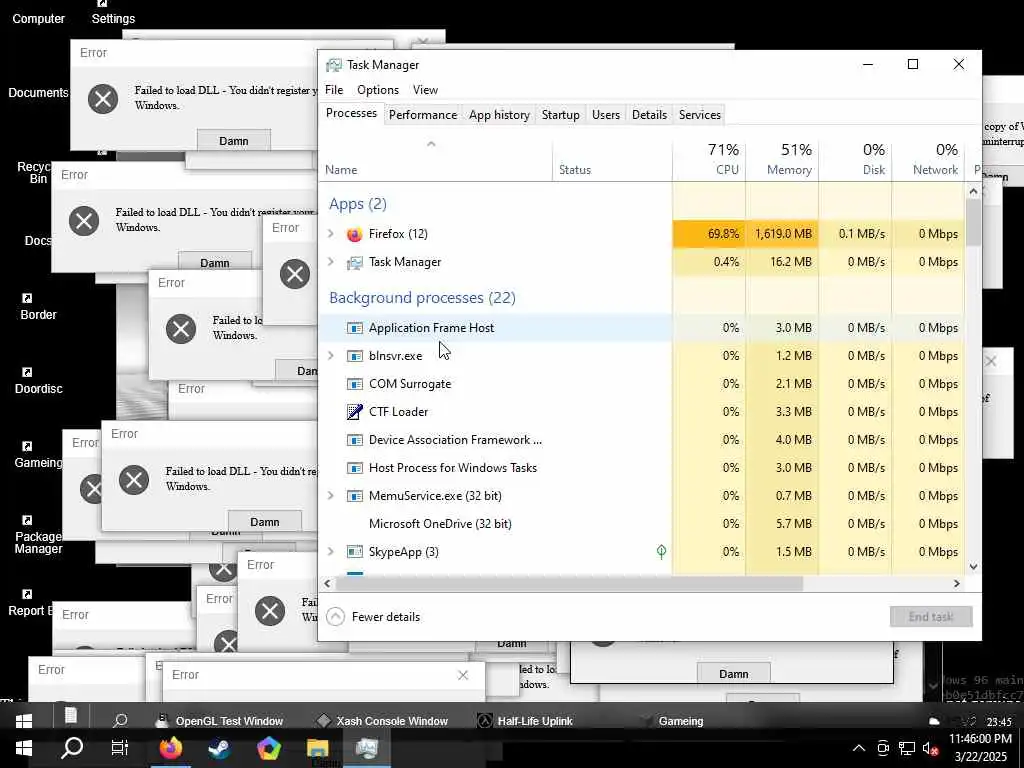1024x768 pixels.
Task: Open the Border desktop shortcut
Action: pos(38,307)
